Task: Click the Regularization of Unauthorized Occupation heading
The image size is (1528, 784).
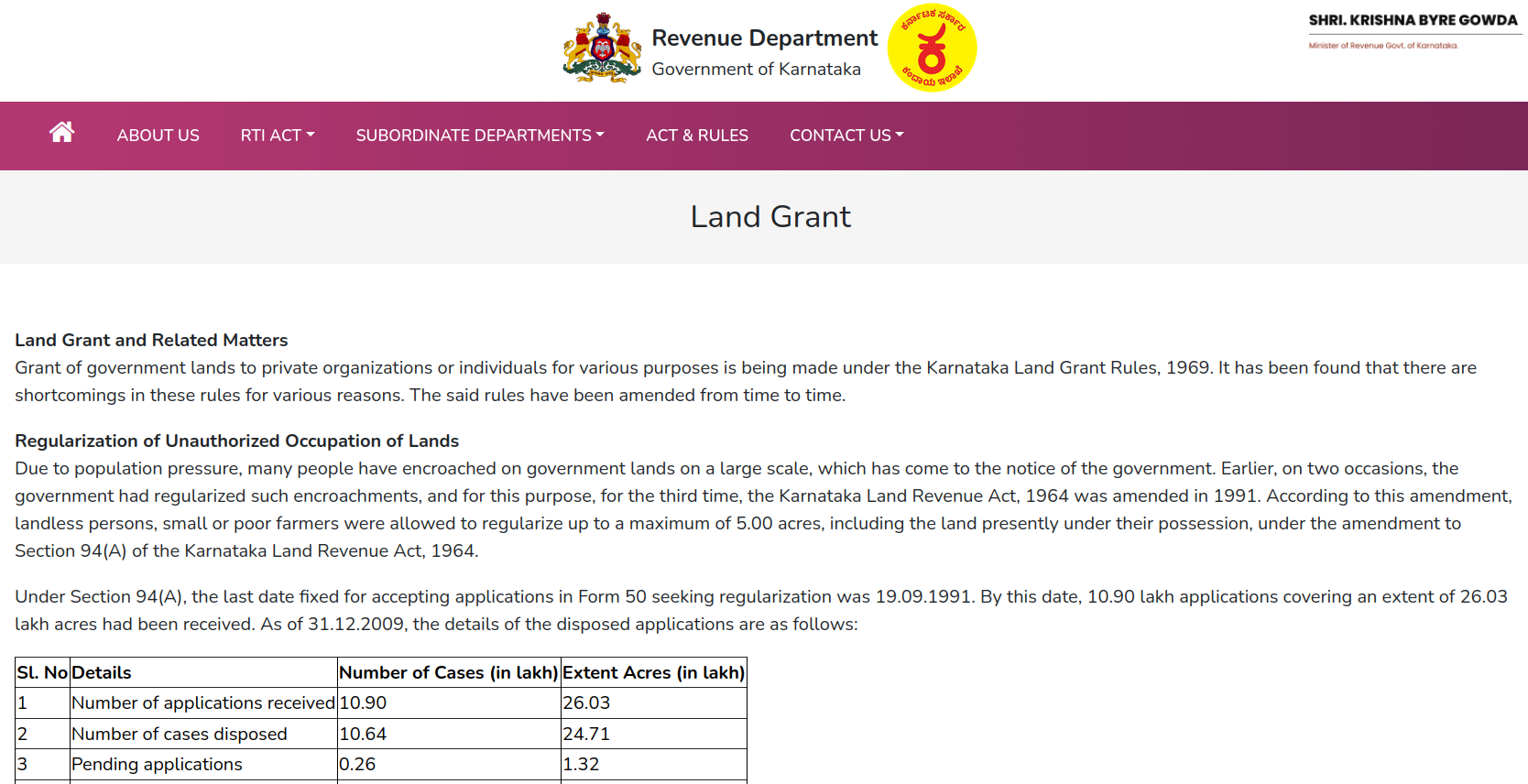Action: (x=236, y=441)
